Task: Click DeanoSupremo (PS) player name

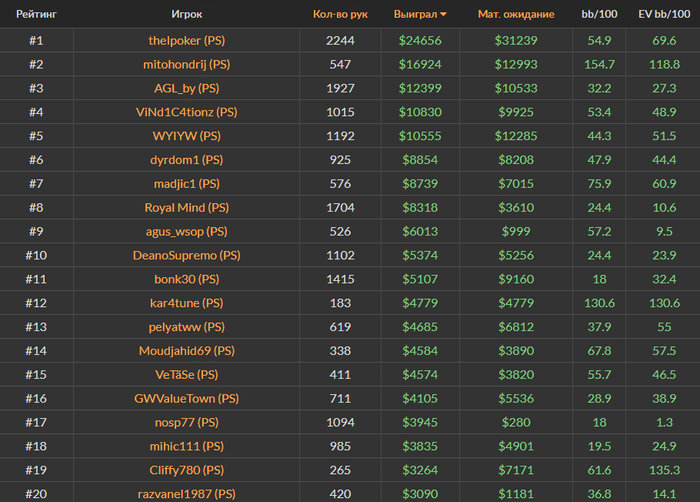Action: click(x=186, y=255)
